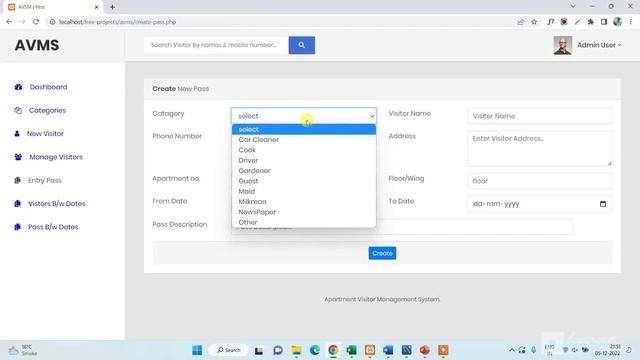640x360 pixels.
Task: Choose Car Cleaner category option
Action: point(304,140)
